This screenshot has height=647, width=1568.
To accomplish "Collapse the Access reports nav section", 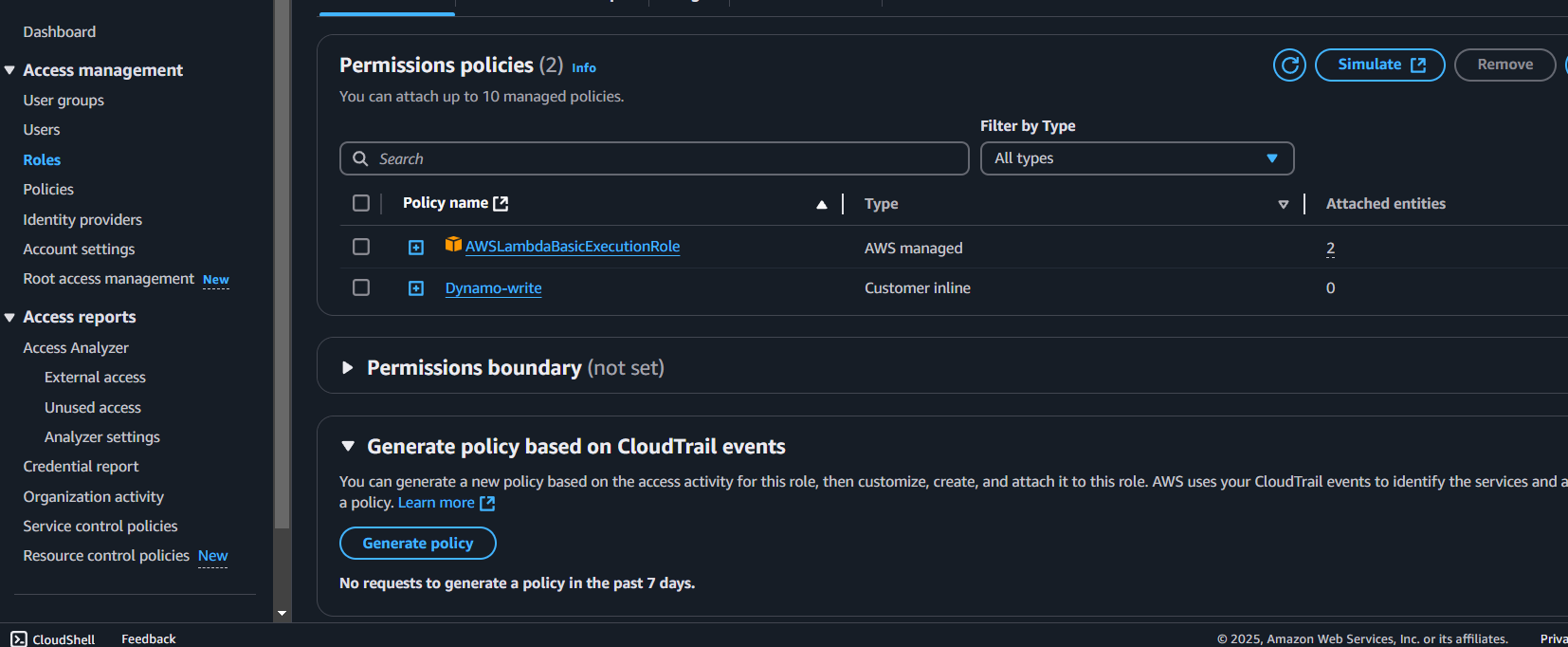I will pyautogui.click(x=9, y=317).
